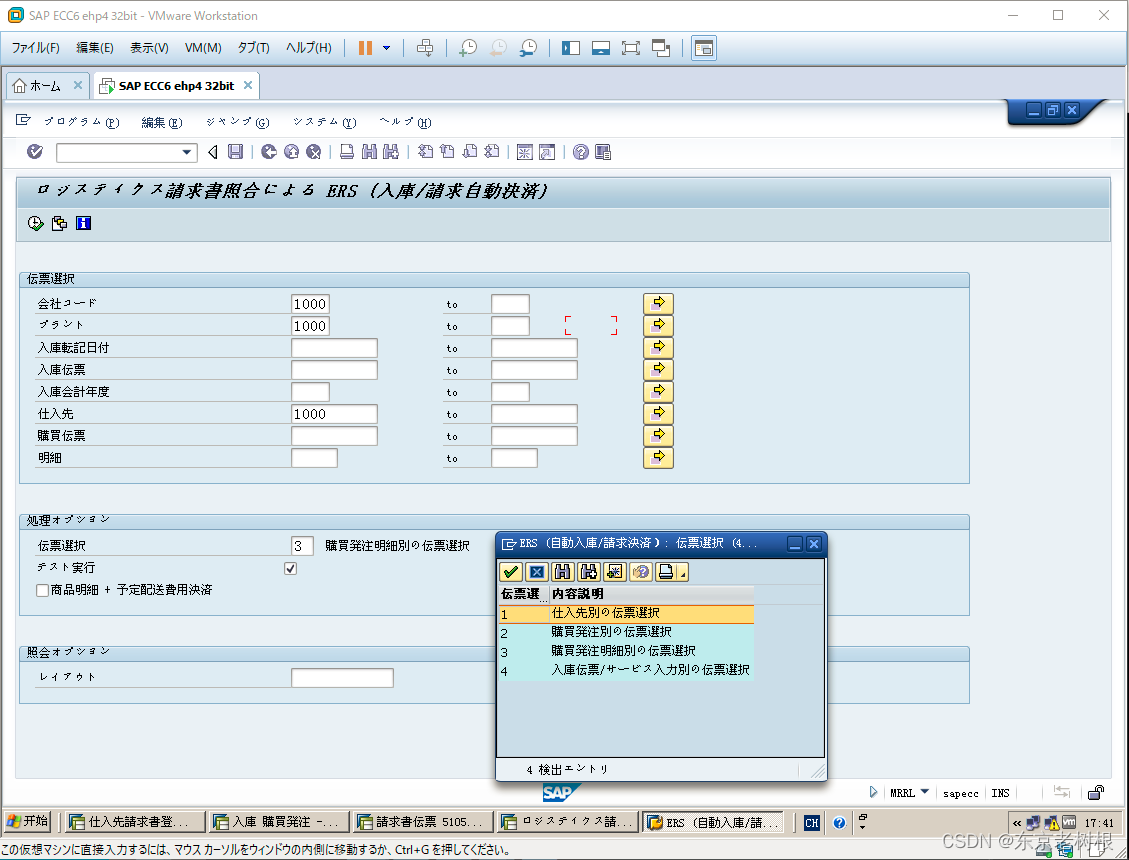Open the システム(Y) menu
Viewport: 1129px width, 860px height.
click(x=325, y=122)
